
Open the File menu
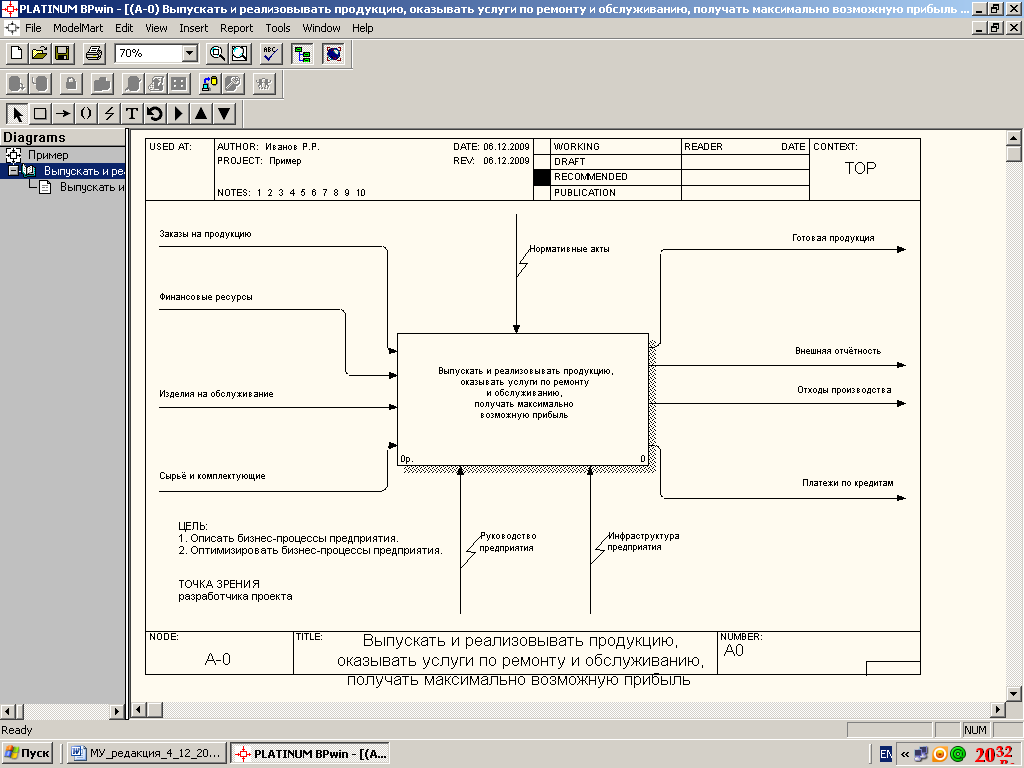pos(33,28)
